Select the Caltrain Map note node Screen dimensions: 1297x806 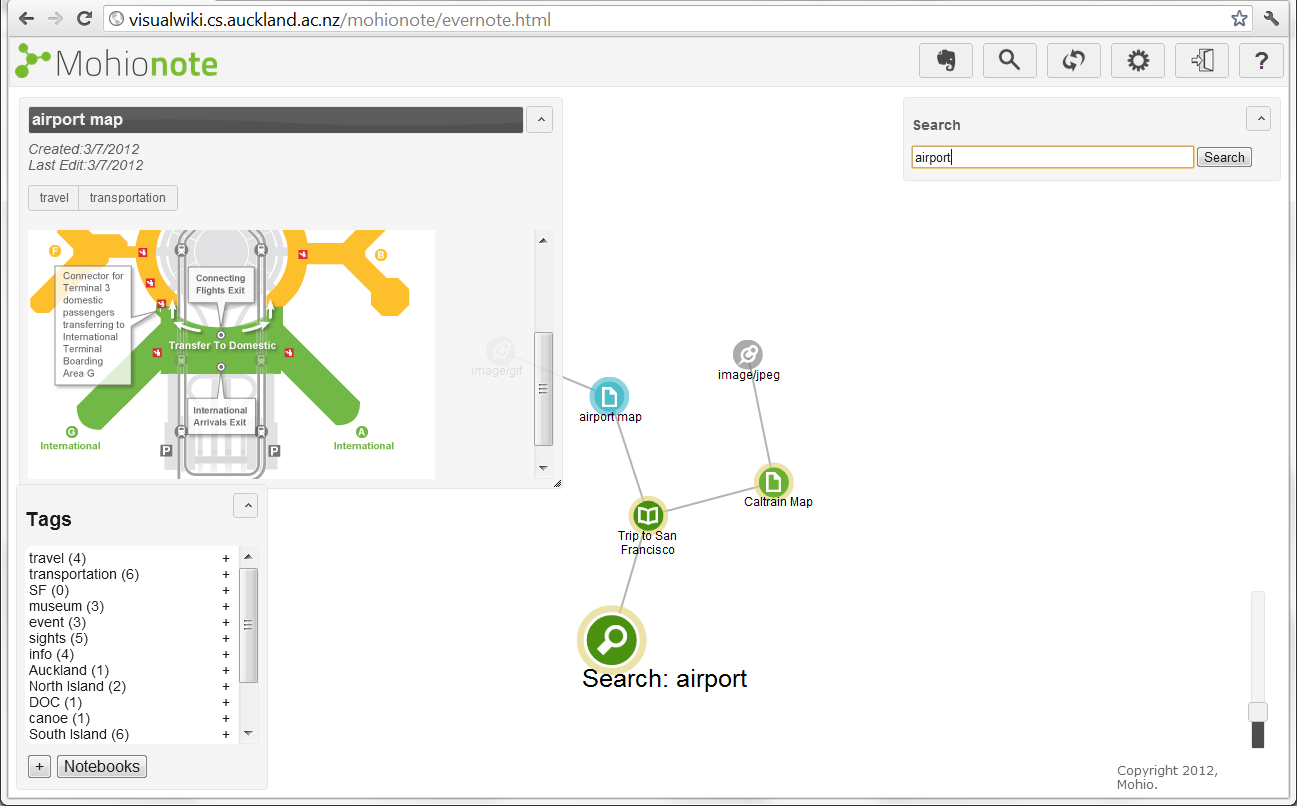(x=773, y=482)
